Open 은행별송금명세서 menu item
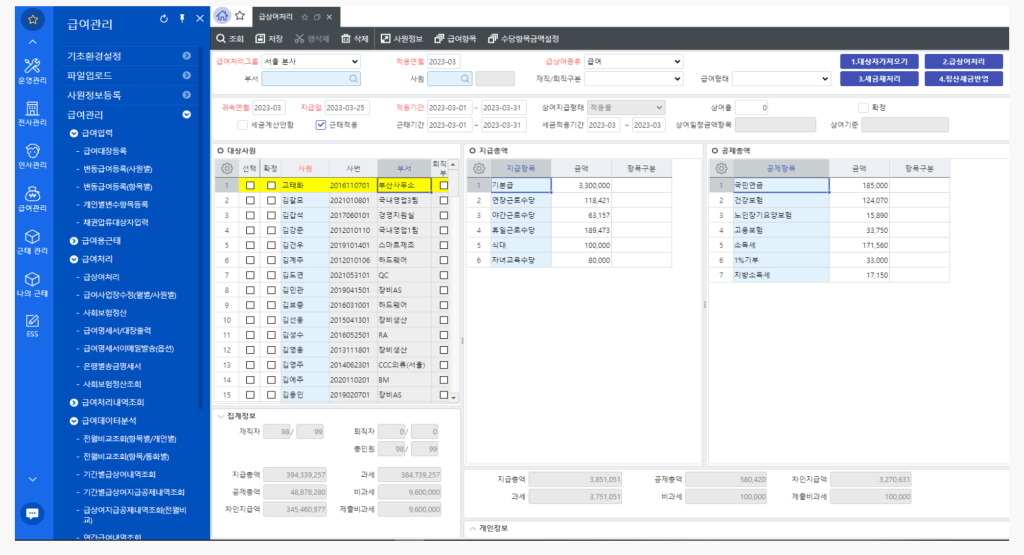The image size is (1024, 555). coord(112,366)
